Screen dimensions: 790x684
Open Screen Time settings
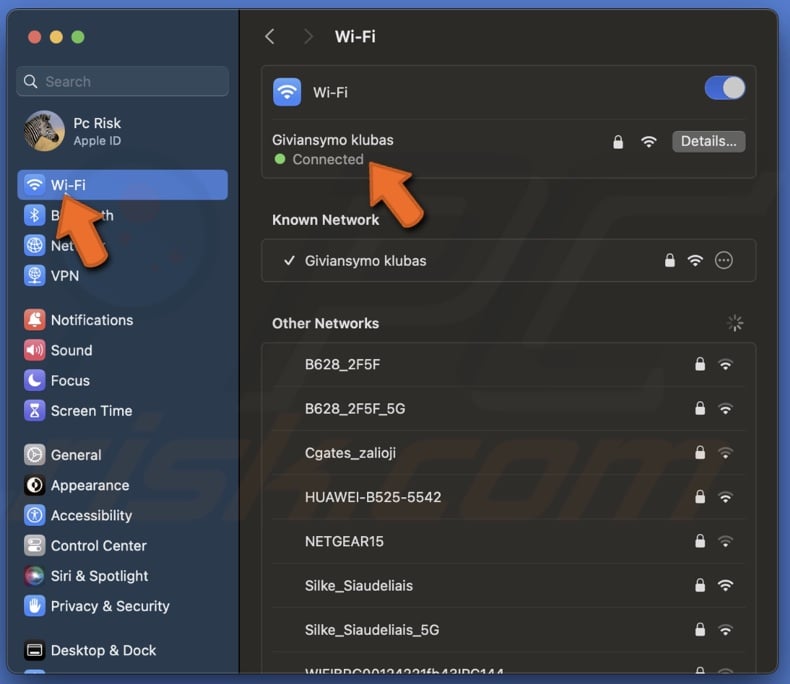click(x=78, y=411)
